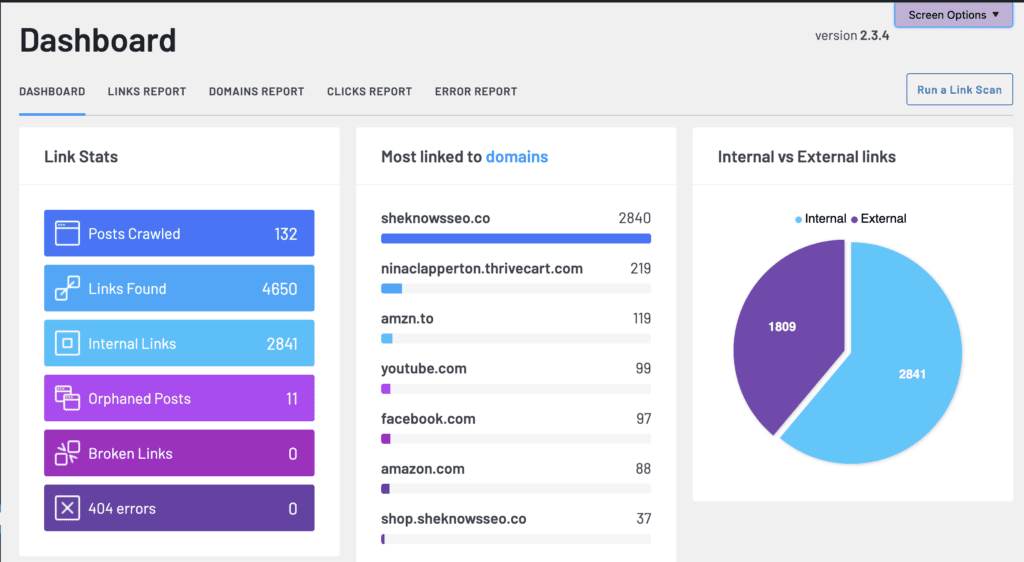Viewport: 1024px width, 562px height.
Task: Click the facebook.com domain name
Action: pyautogui.click(x=428, y=418)
